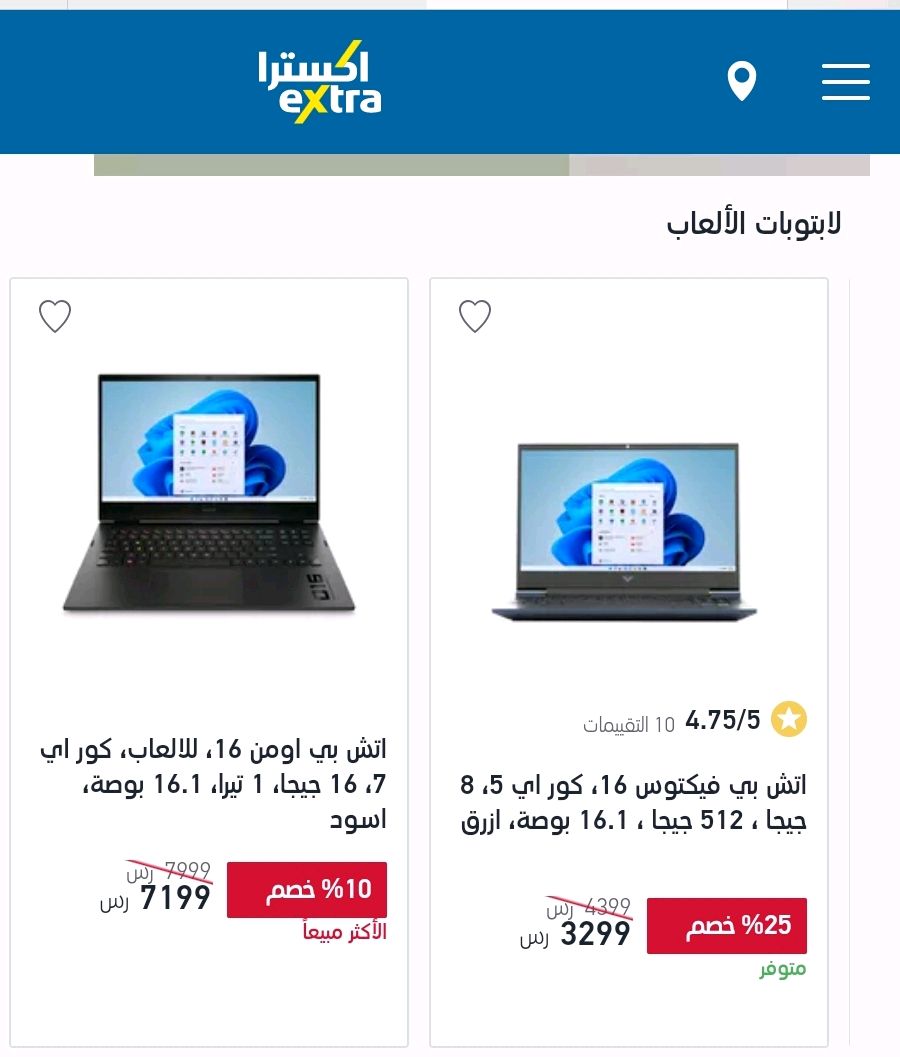Click the 4.75/5 rating text

tap(723, 720)
